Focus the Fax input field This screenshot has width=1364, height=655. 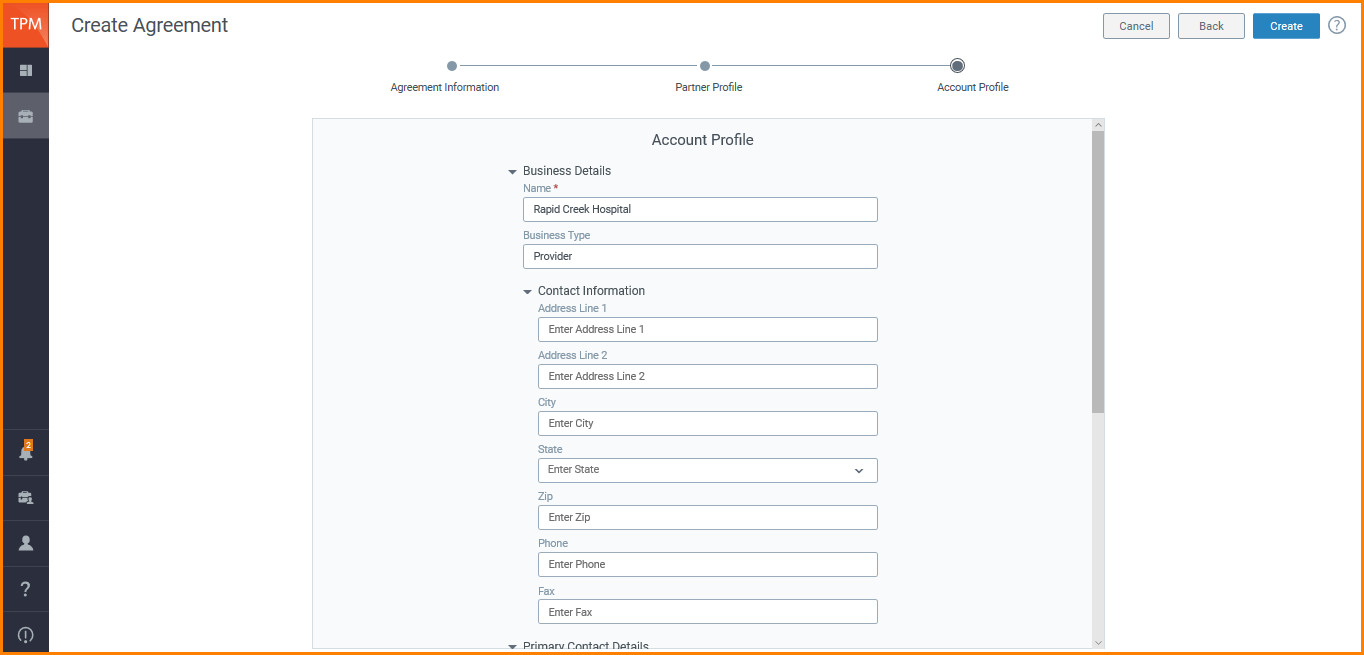pyautogui.click(x=708, y=612)
